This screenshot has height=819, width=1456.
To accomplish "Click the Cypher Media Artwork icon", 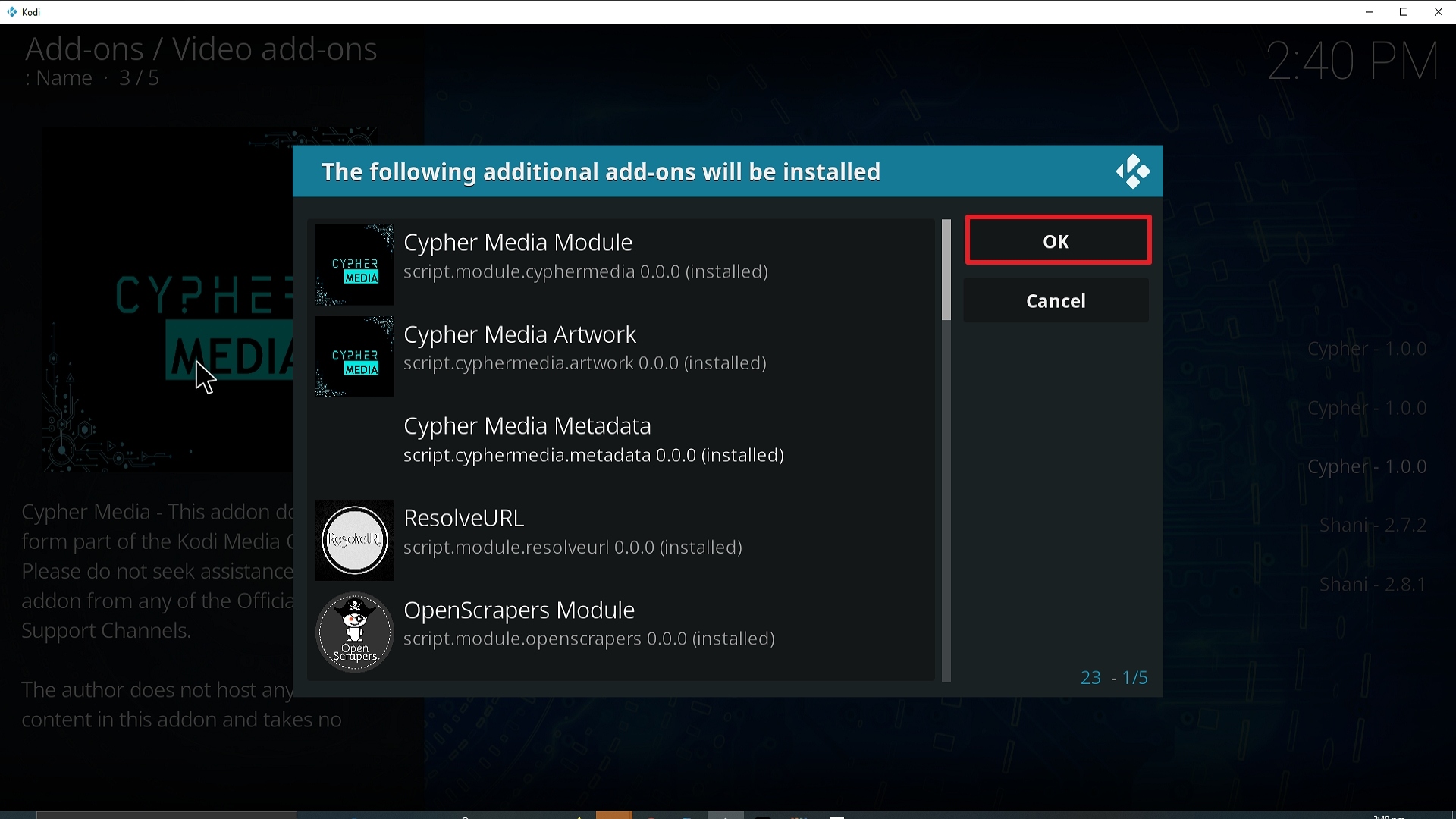I will tap(354, 356).
